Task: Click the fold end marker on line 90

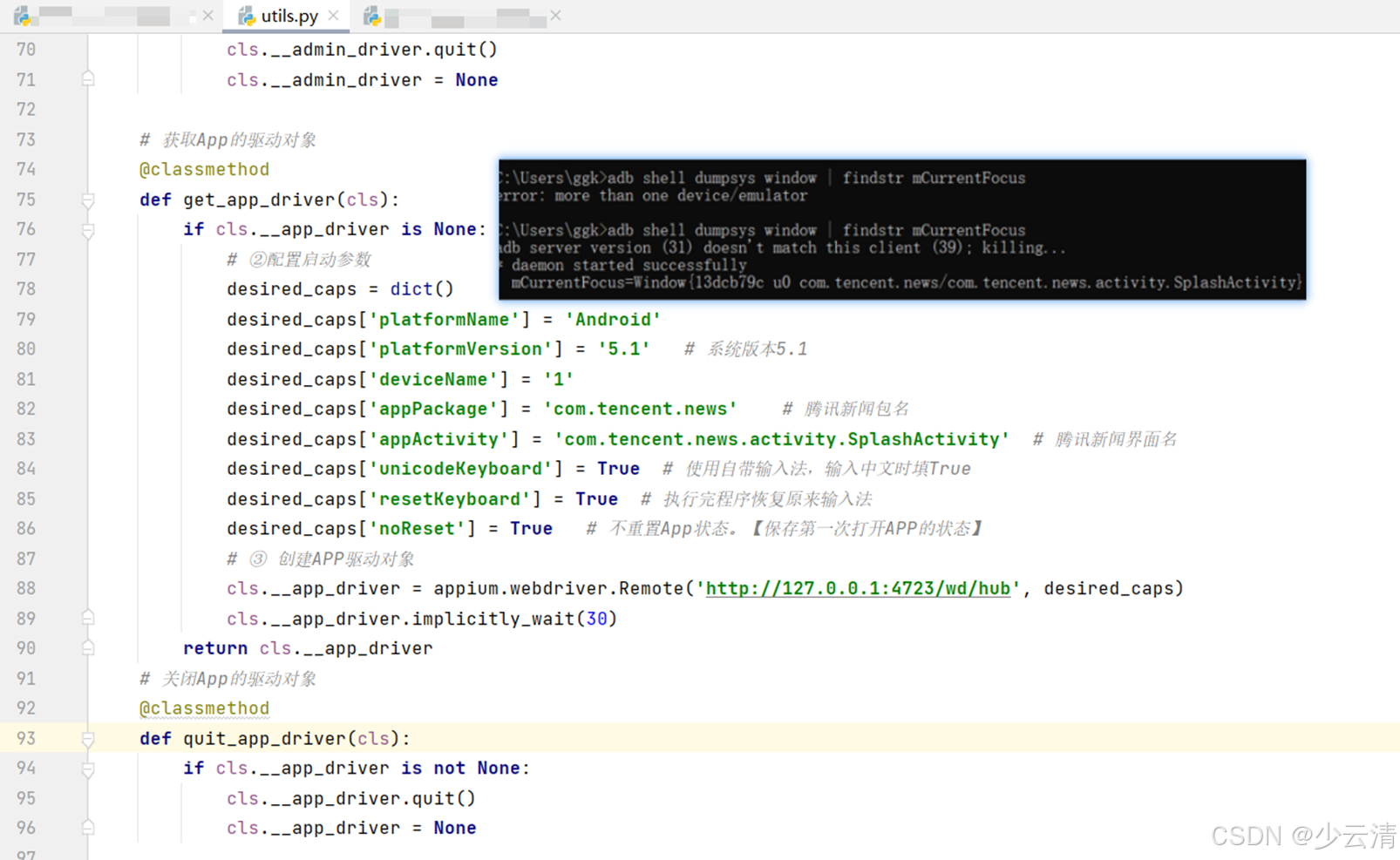Action: 88,647
